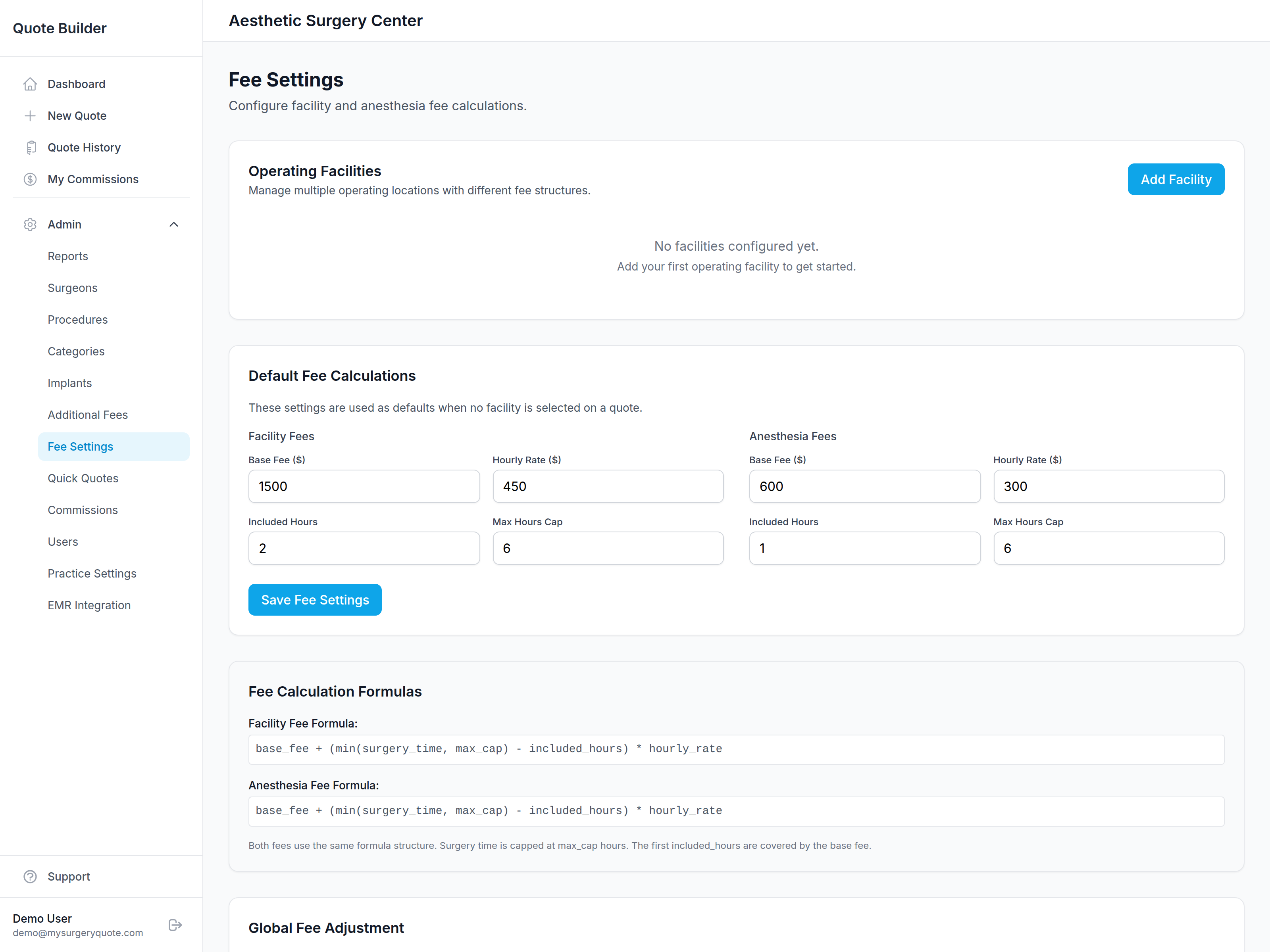The width and height of the screenshot is (1270, 952).
Task: Click the Quote Builder title
Action: click(x=60, y=28)
